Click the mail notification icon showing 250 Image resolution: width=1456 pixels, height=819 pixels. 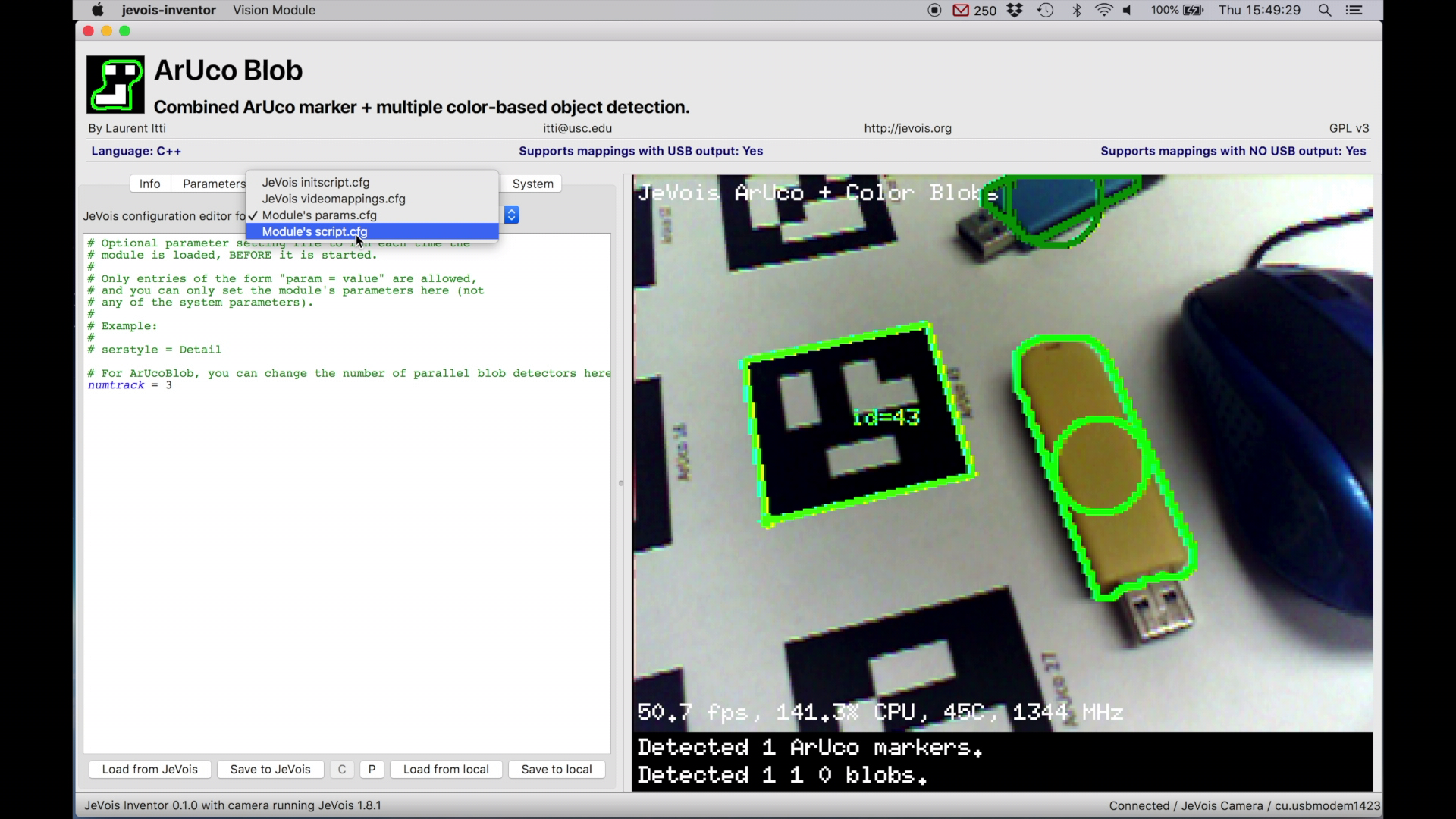[974, 10]
